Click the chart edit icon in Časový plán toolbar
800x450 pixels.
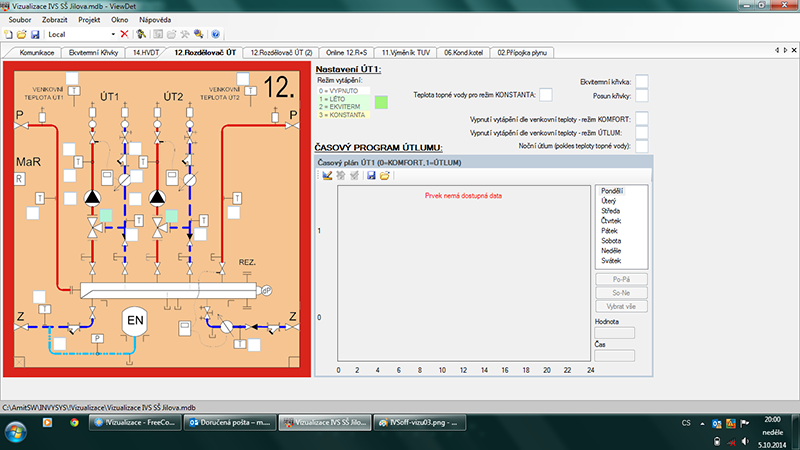tap(327, 176)
